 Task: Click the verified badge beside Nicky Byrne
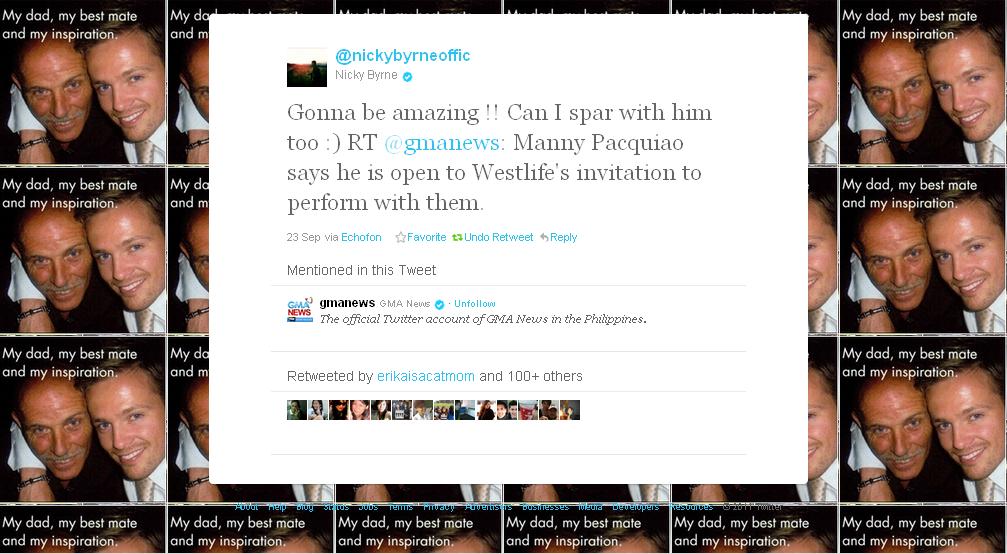(x=407, y=76)
